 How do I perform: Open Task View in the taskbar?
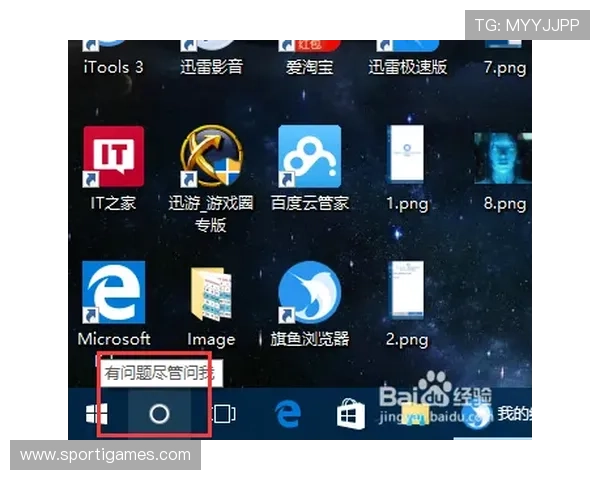click(224, 414)
